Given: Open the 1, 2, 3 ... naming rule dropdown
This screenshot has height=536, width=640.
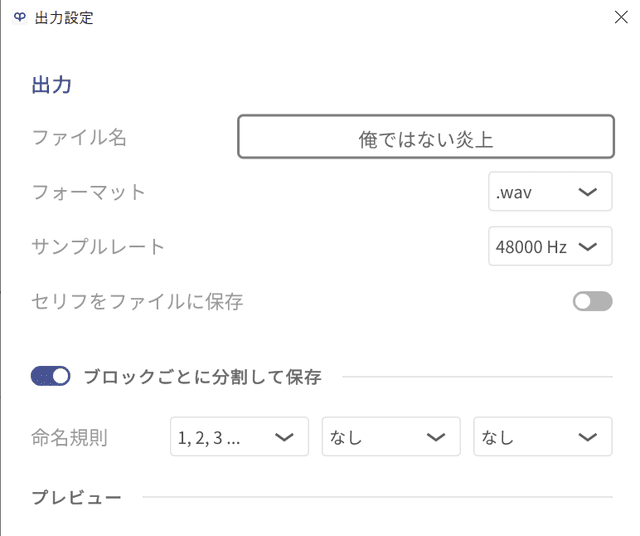Looking at the screenshot, I should point(239,436).
